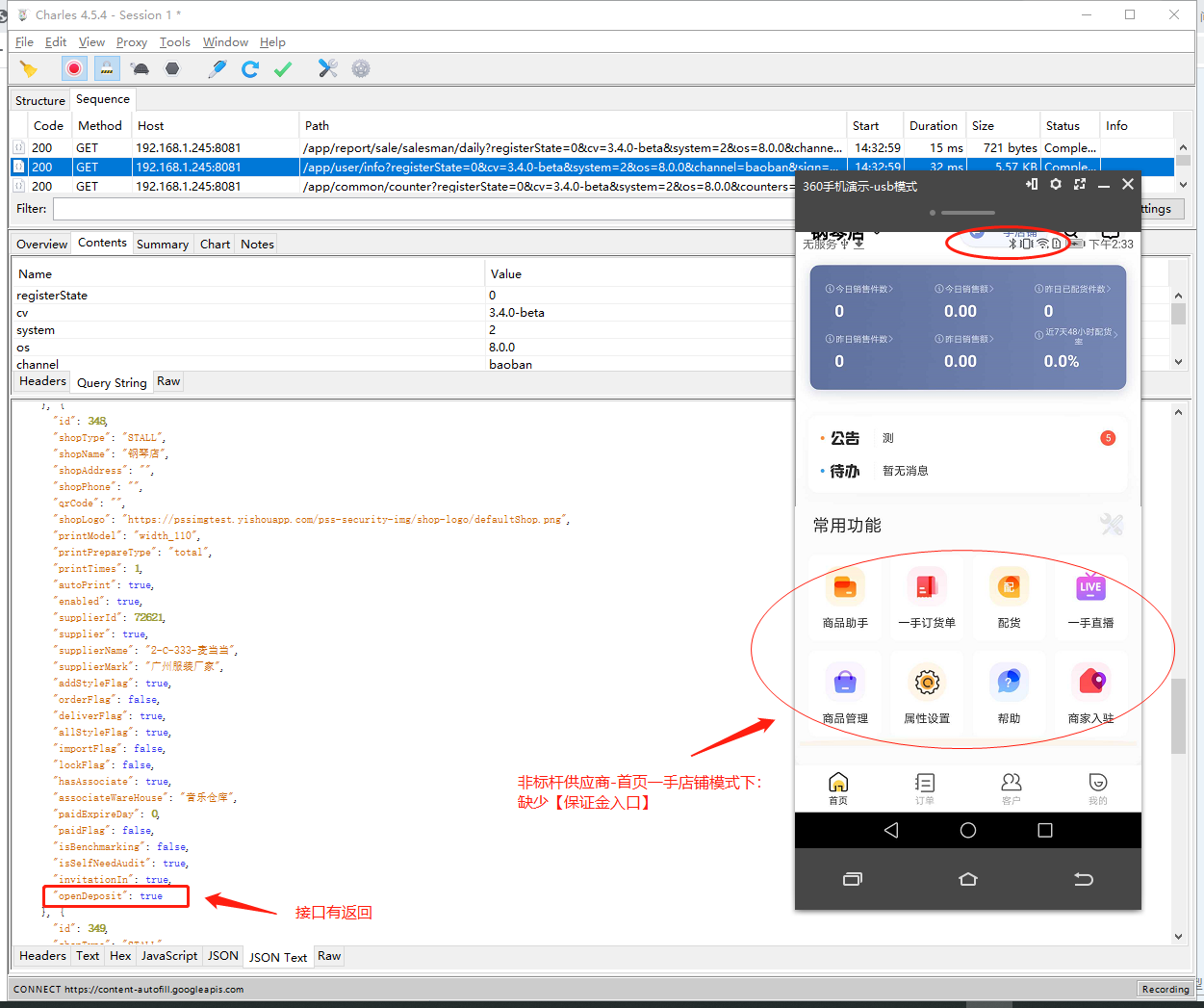Click the Compose pen icon
The width and height of the screenshot is (1204, 1008).
tap(218, 68)
